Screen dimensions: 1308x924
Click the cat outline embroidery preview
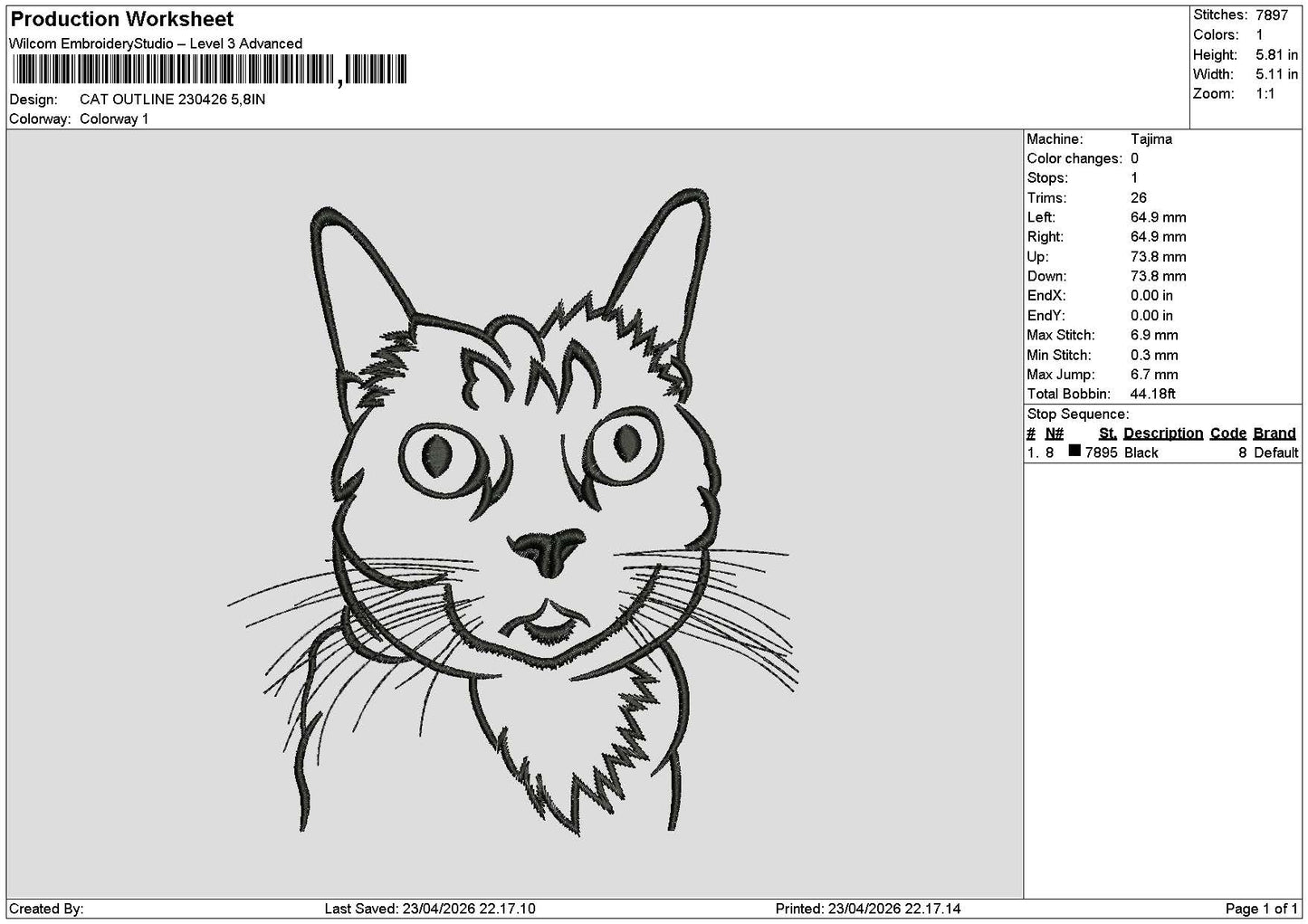[512, 511]
